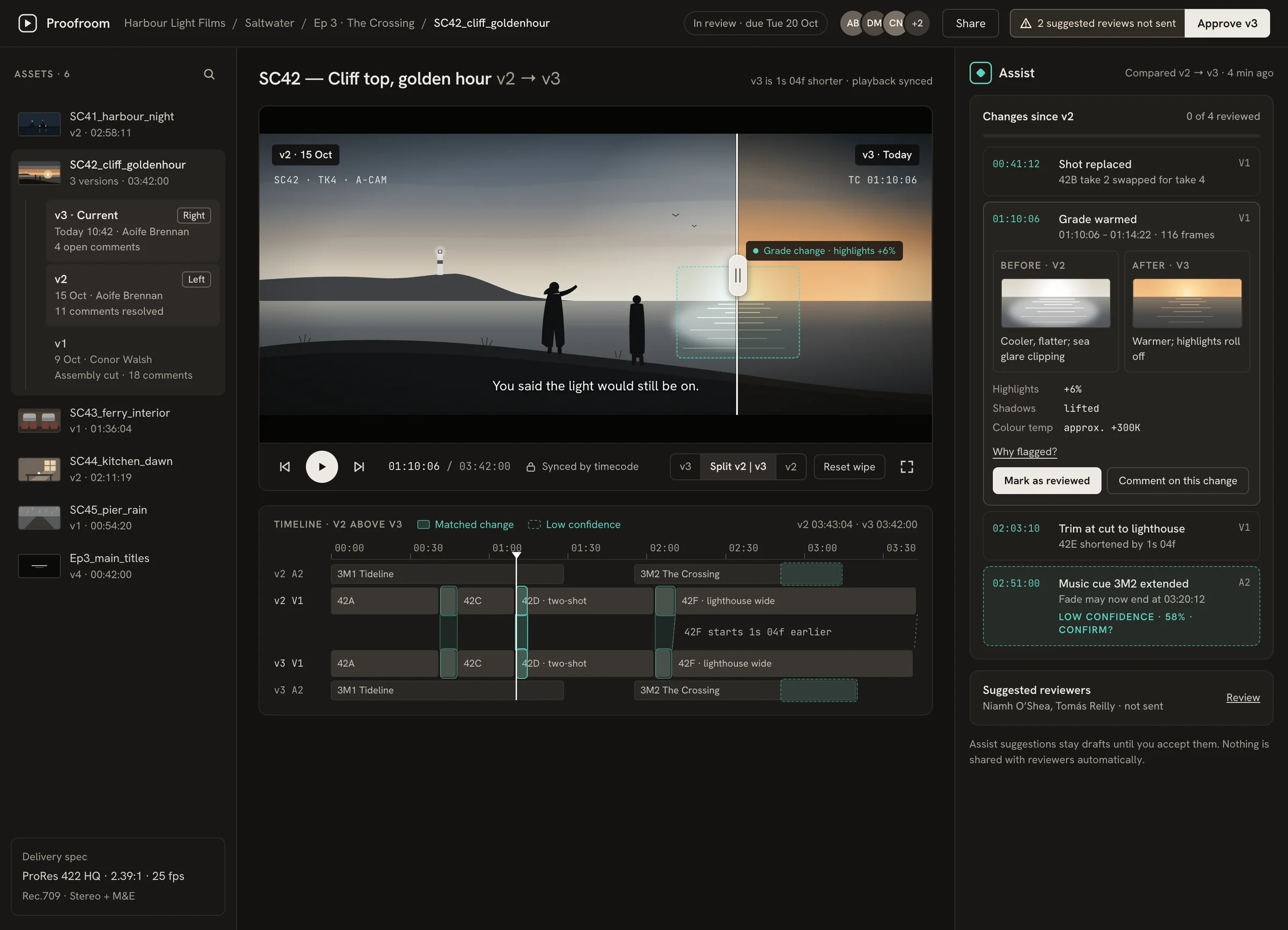The height and width of the screenshot is (930, 1288).
Task: Click the Before V2 grade thumbnail
Action: [1055, 303]
